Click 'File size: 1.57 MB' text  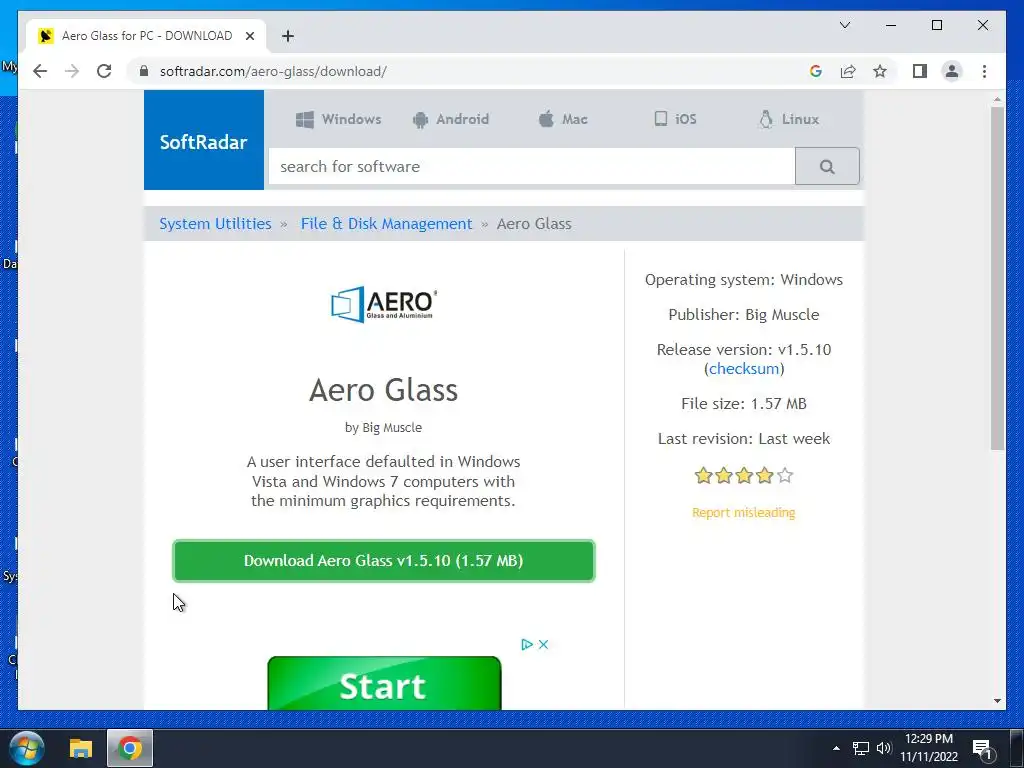coord(744,404)
